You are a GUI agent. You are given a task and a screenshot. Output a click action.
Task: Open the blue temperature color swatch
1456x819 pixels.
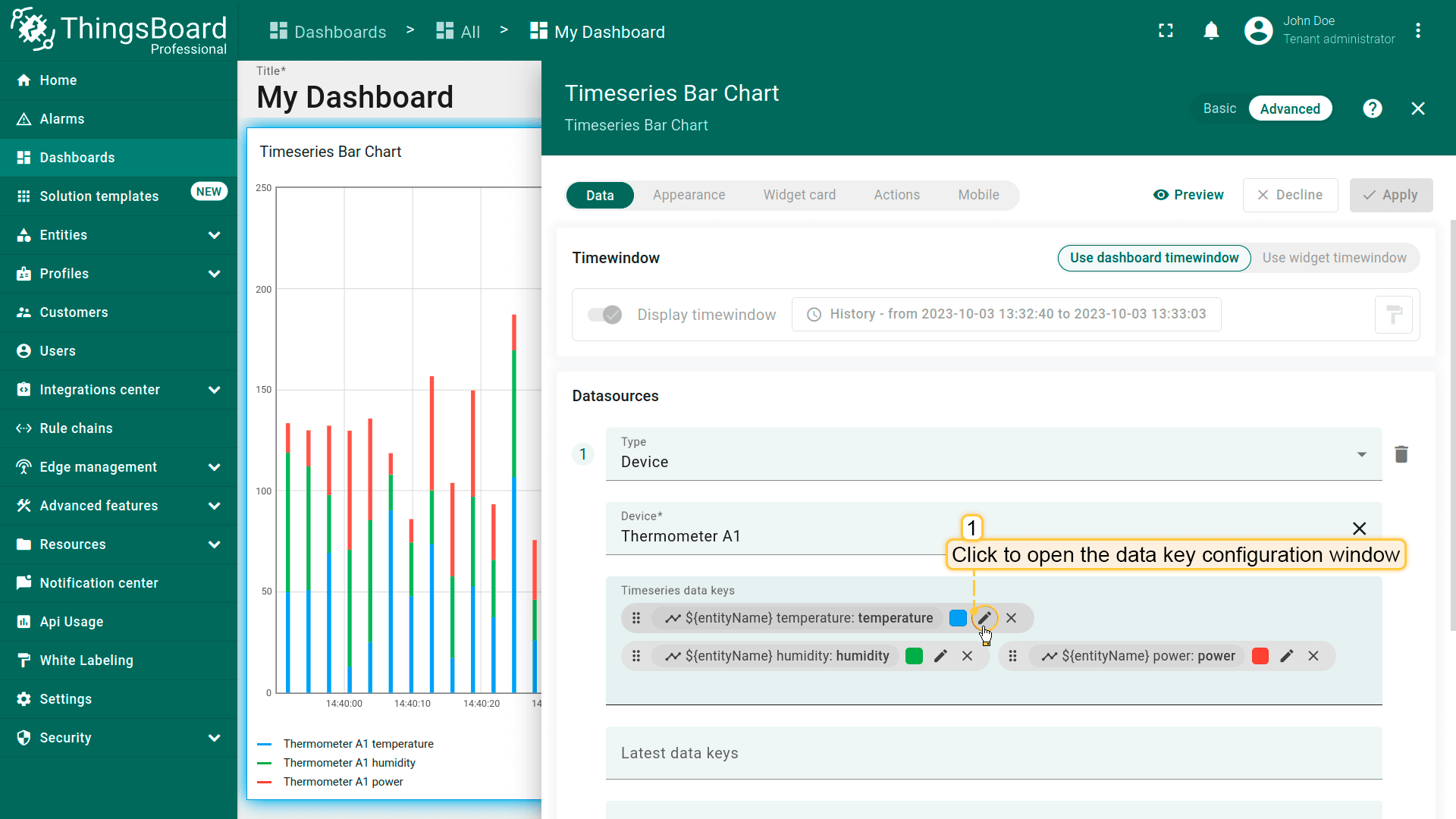pyautogui.click(x=958, y=618)
